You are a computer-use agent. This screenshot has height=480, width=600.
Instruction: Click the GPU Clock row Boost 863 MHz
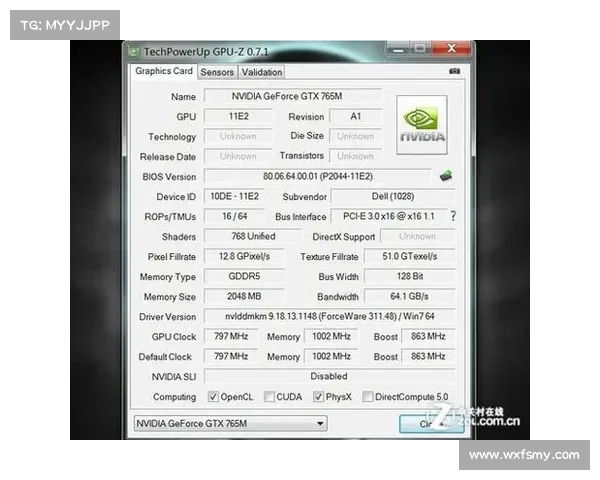tap(428, 336)
